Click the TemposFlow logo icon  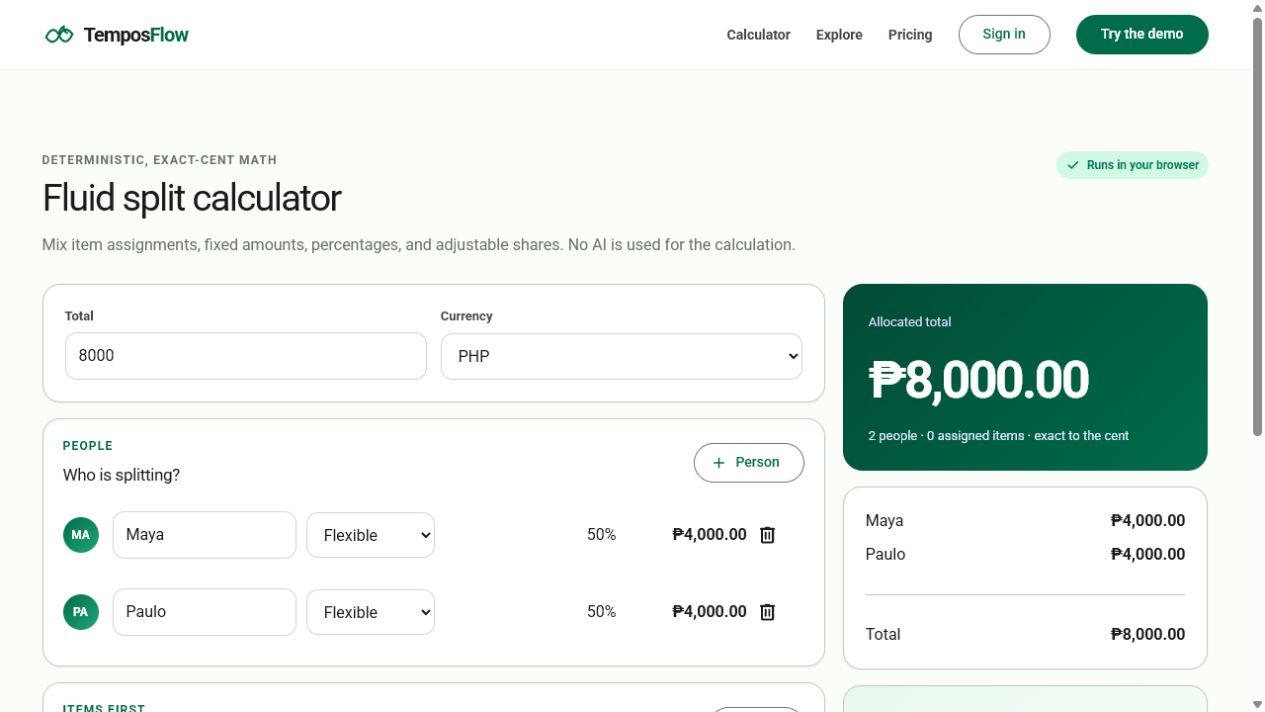point(59,35)
